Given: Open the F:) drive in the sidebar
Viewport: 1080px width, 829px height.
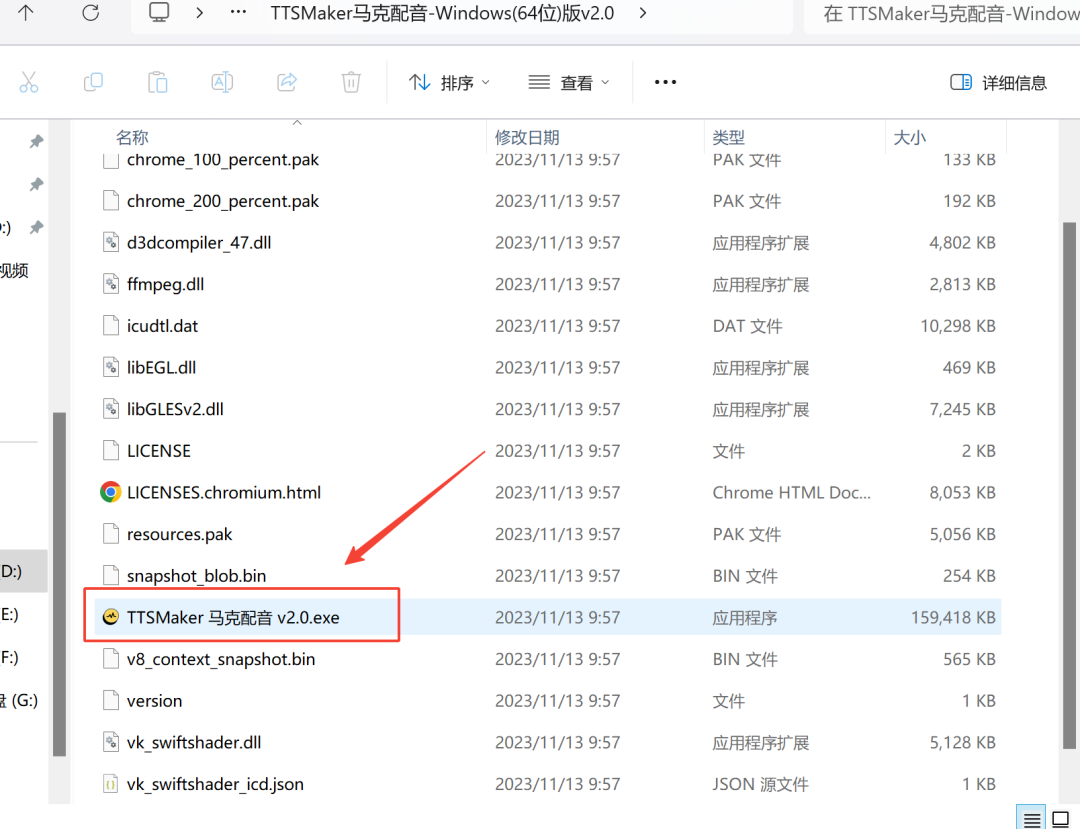Looking at the screenshot, I should pyautogui.click(x=10, y=658).
